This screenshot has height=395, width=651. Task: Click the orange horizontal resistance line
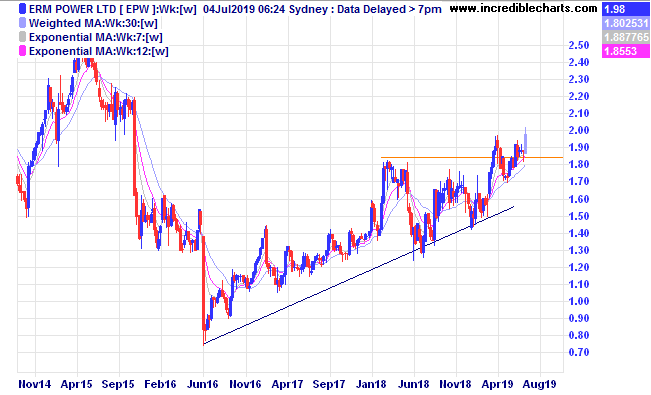pos(472,157)
